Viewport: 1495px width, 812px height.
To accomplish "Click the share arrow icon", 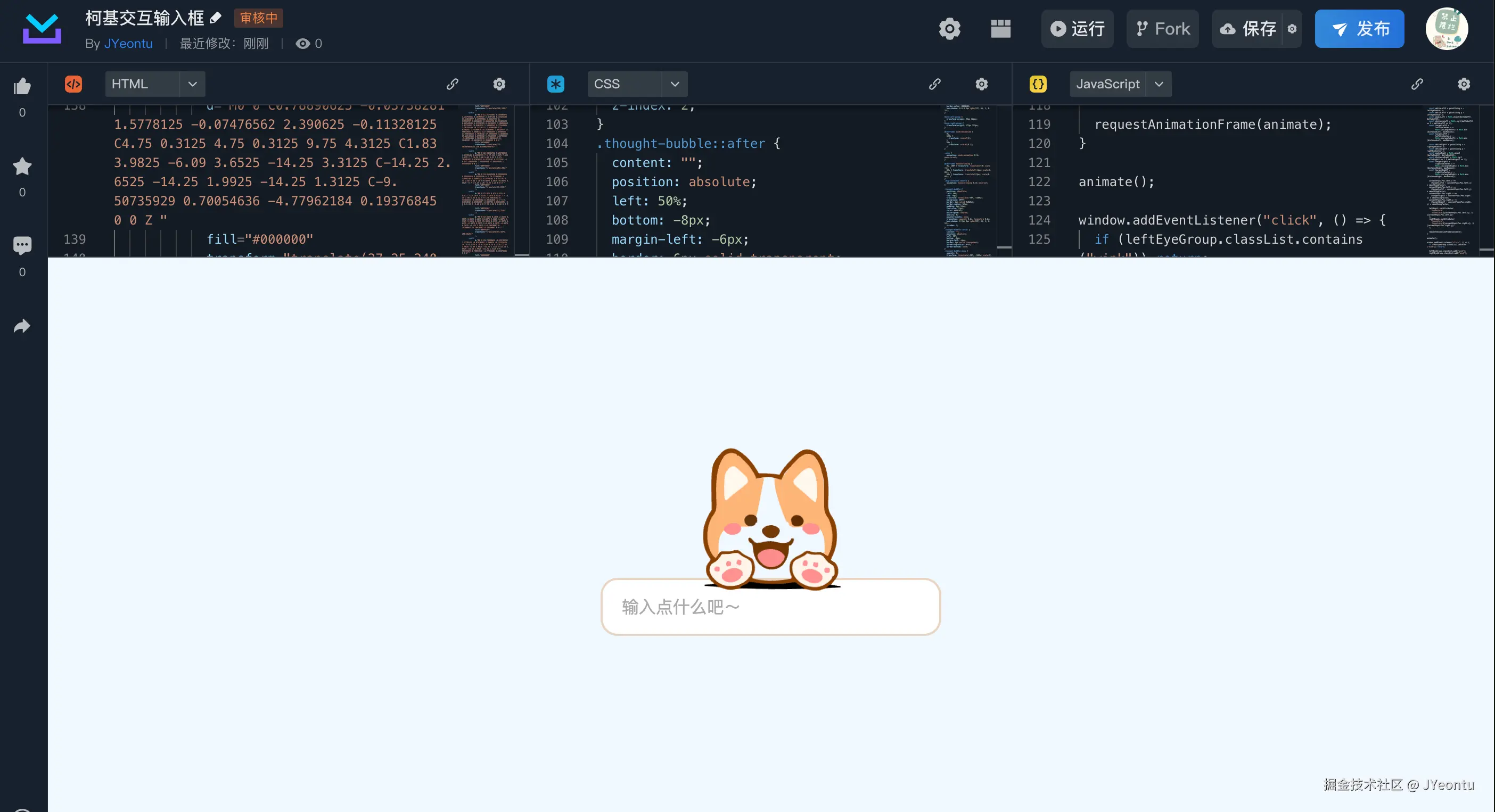I will tap(22, 326).
